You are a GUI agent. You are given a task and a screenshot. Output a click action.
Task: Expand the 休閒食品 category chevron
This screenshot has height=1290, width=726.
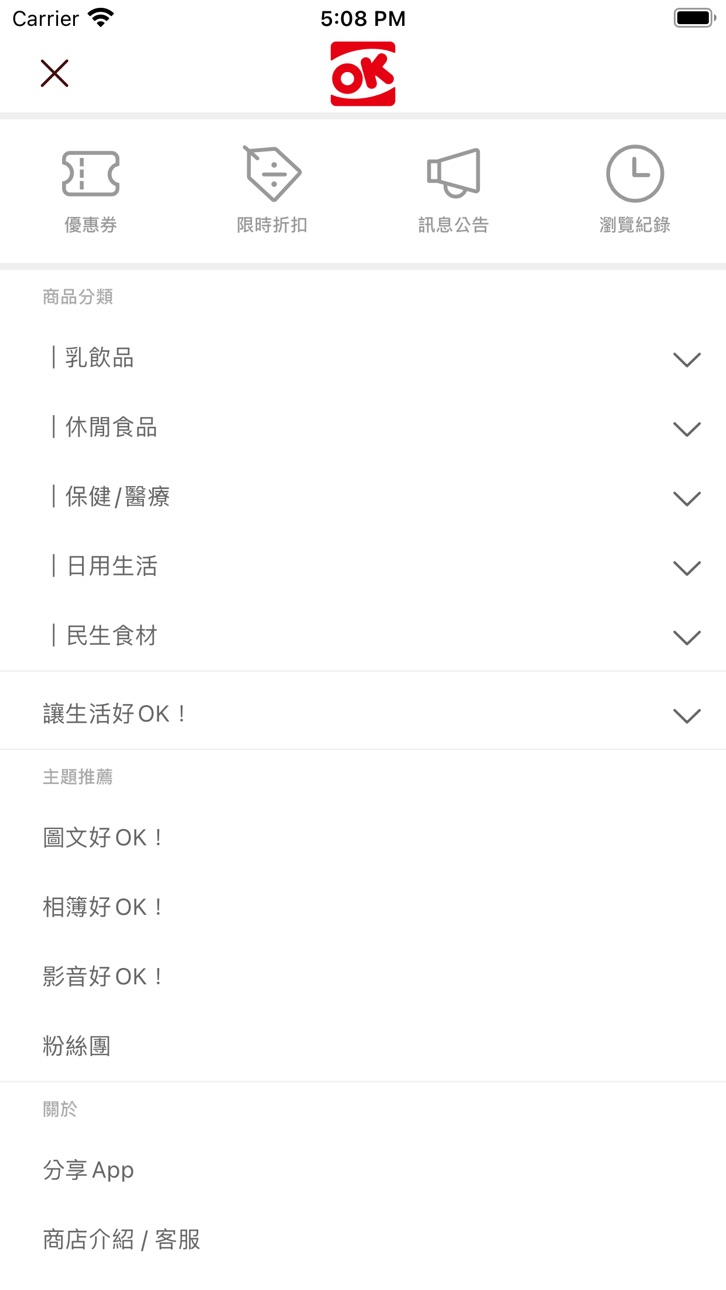687,429
